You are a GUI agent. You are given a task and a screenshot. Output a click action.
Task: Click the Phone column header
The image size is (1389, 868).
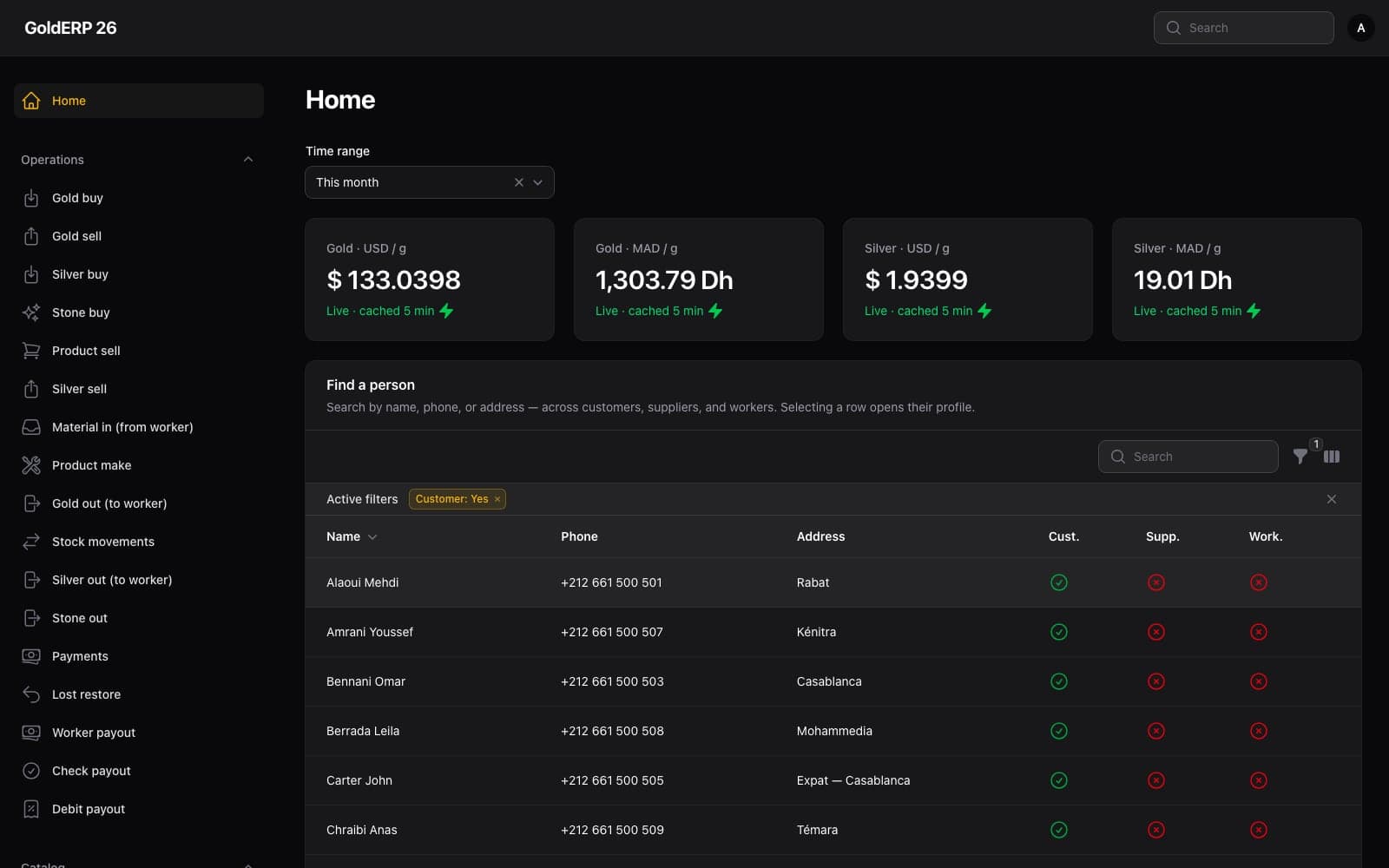[579, 536]
